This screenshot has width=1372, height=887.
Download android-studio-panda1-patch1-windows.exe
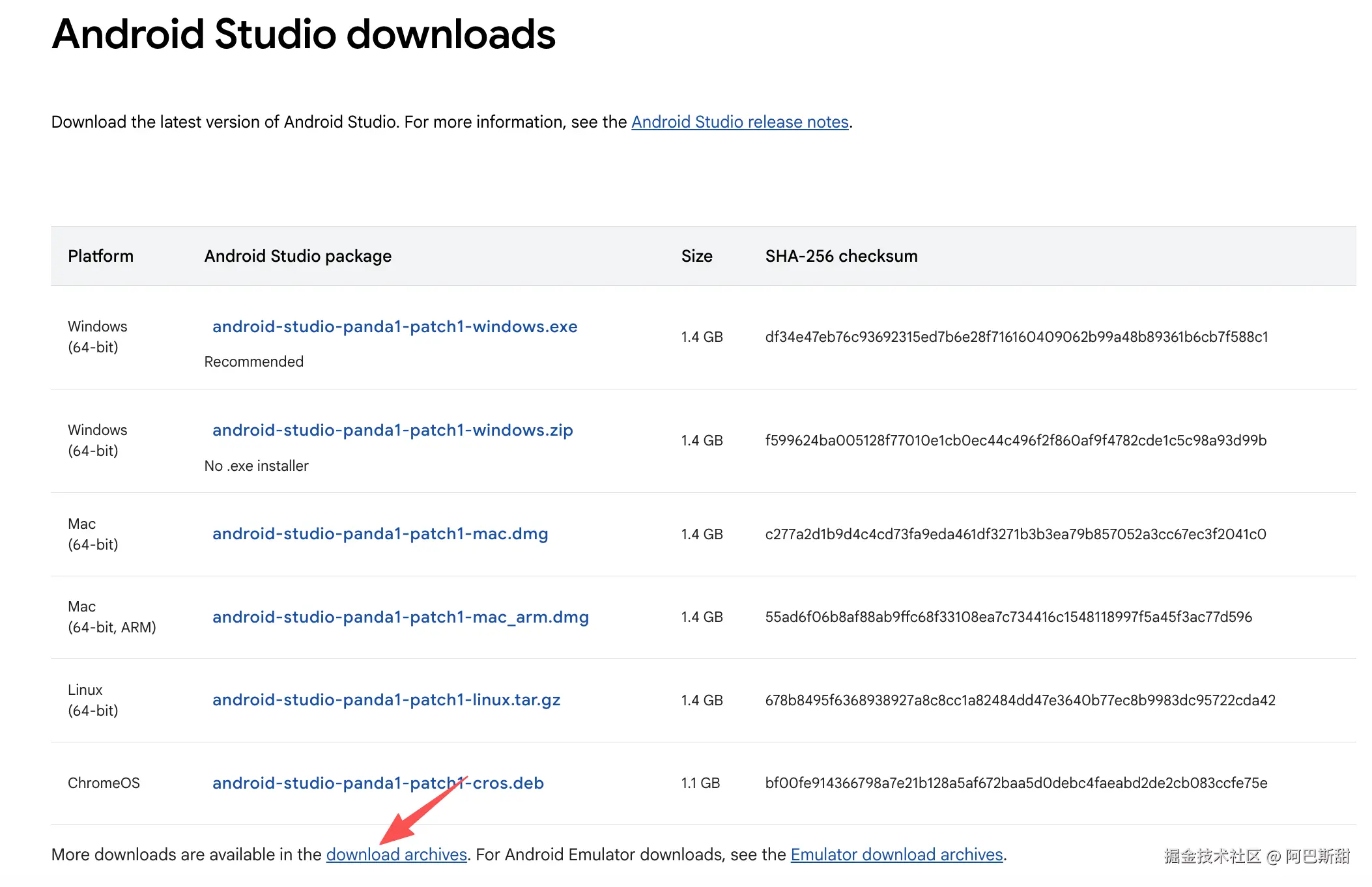coord(395,326)
